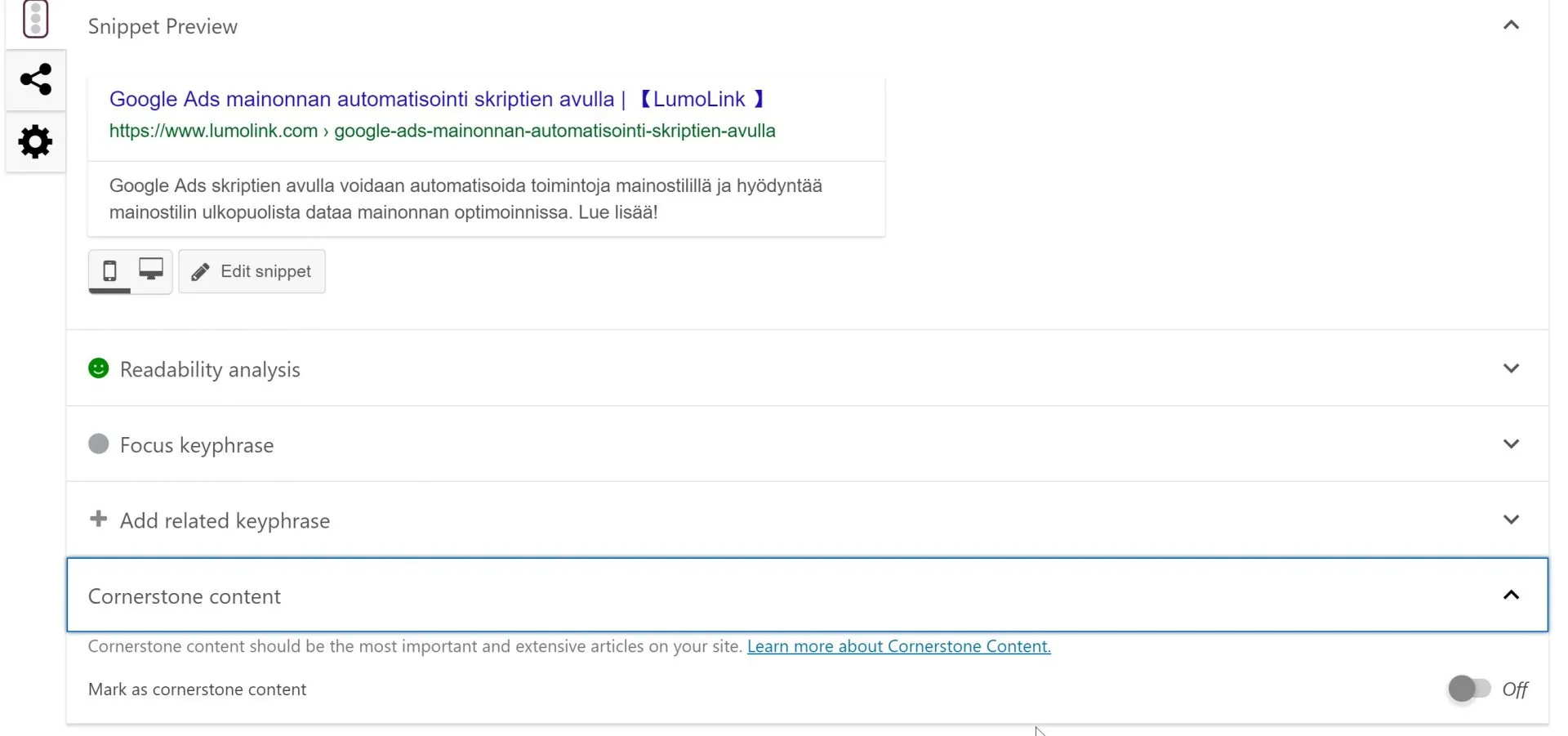Click the snippet meta description text
The image size is (1568, 736).
(465, 198)
